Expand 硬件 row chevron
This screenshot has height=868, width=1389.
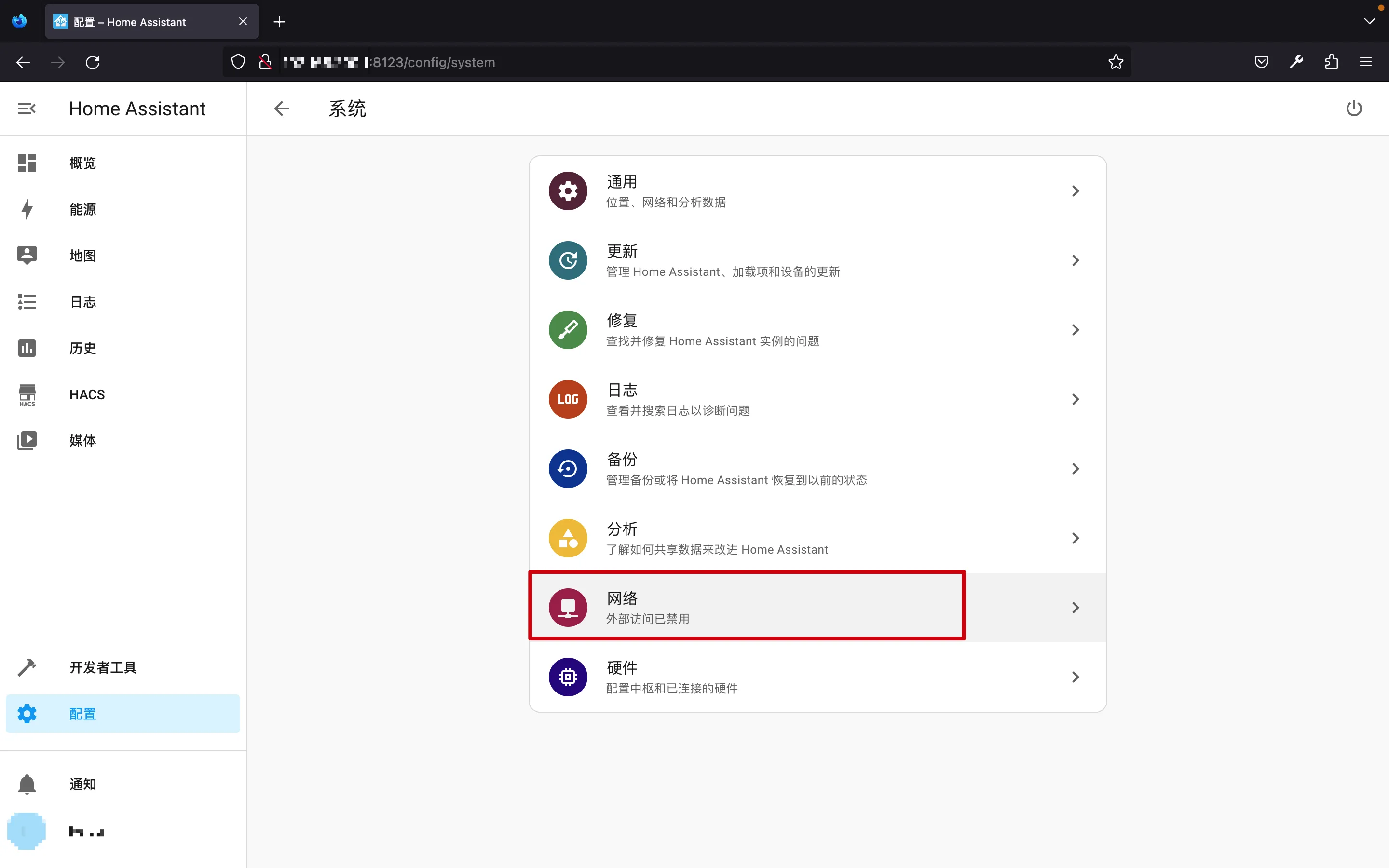pyautogui.click(x=1076, y=677)
